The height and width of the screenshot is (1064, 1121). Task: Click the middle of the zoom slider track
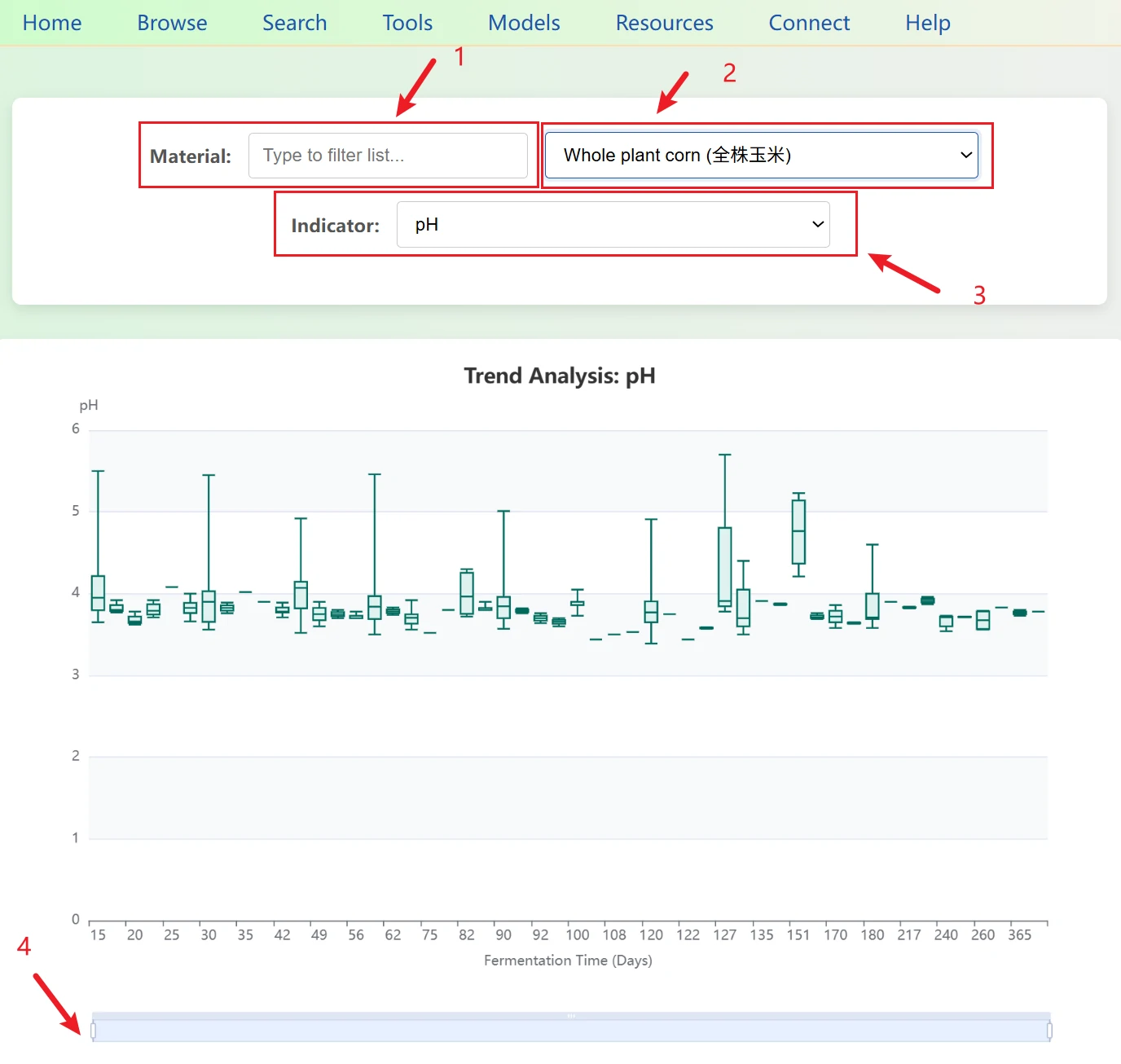[571, 1031]
